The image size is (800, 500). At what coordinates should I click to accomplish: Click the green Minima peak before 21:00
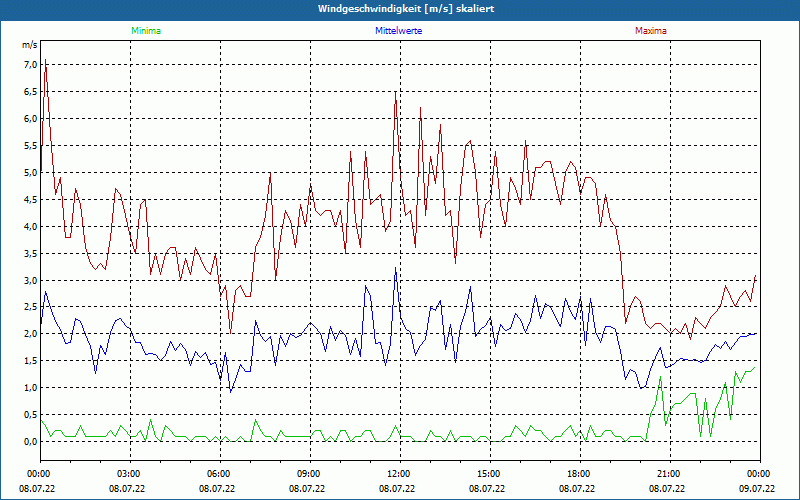click(x=660, y=377)
